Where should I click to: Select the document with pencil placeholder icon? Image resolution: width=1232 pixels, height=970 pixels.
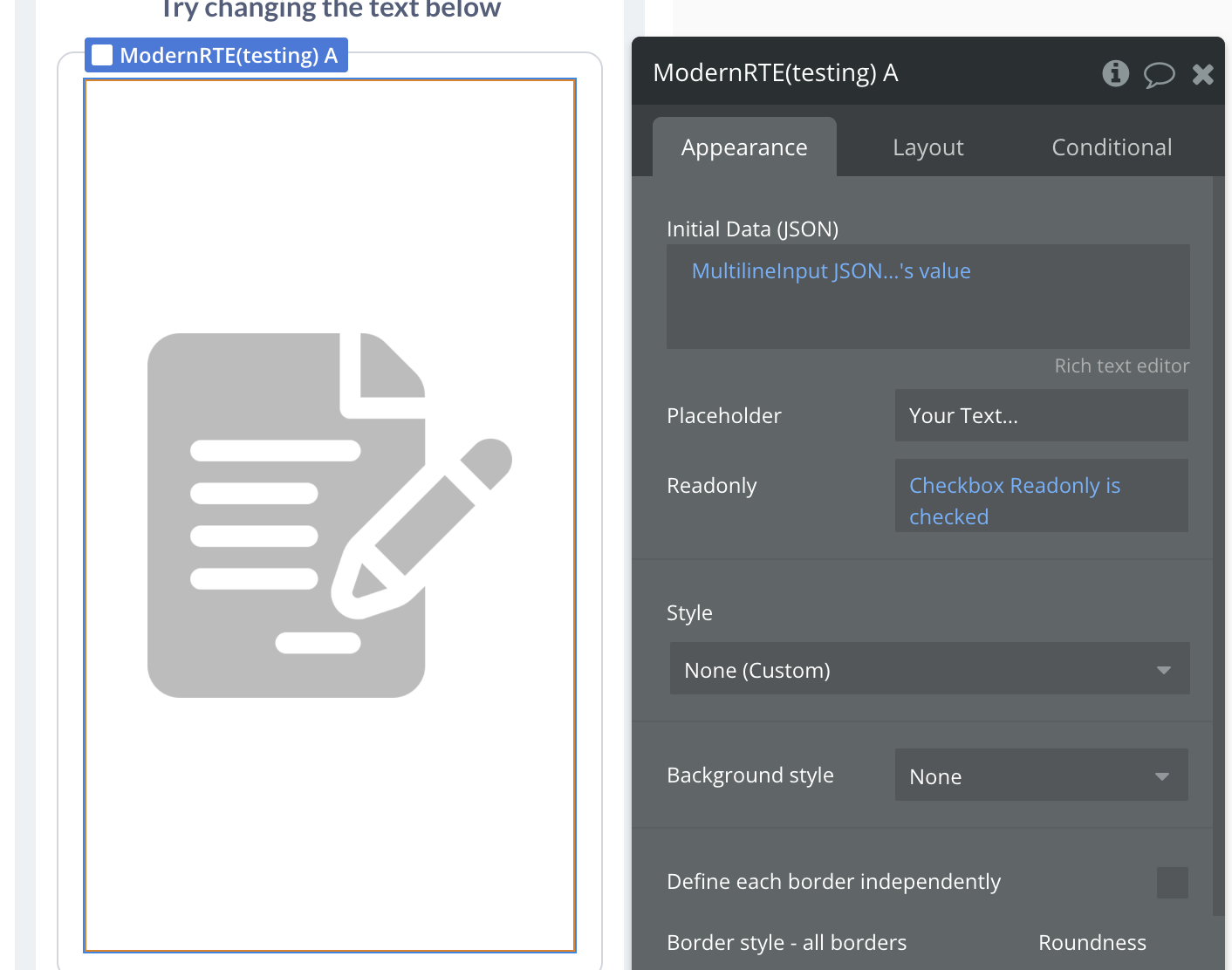click(x=329, y=515)
